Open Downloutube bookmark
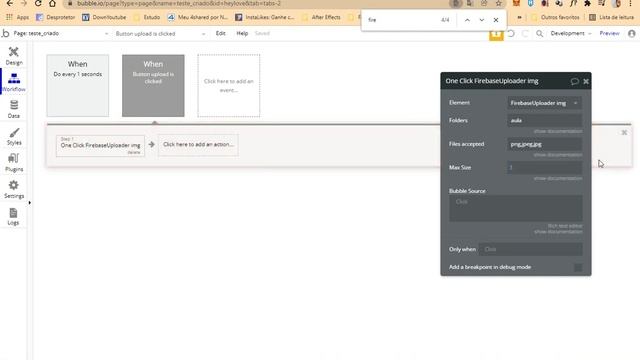 tap(104, 17)
